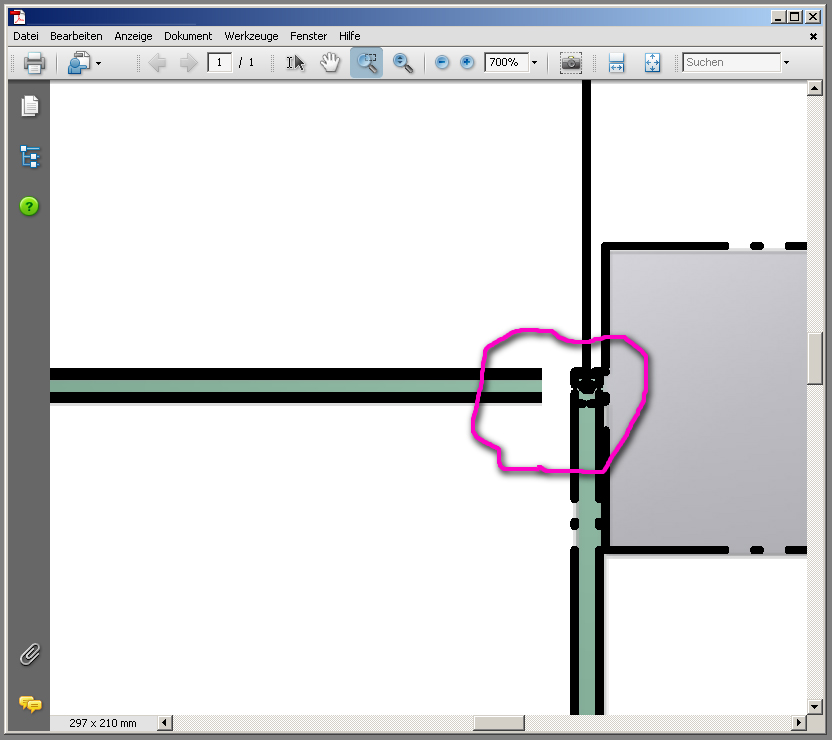Open the search options dropdown arrow

pyautogui.click(x=786, y=63)
